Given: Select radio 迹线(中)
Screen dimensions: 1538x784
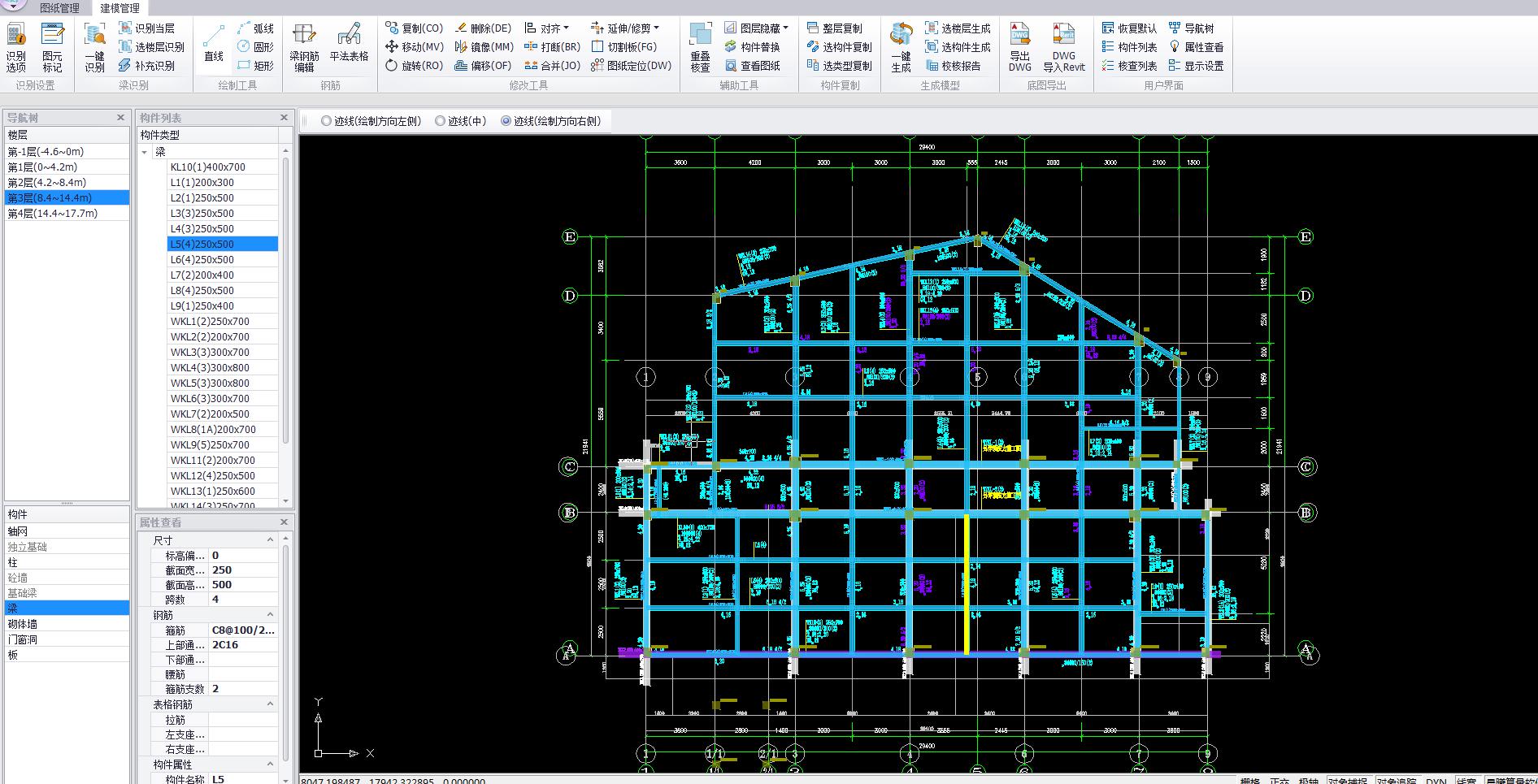Looking at the screenshot, I should point(460,121).
